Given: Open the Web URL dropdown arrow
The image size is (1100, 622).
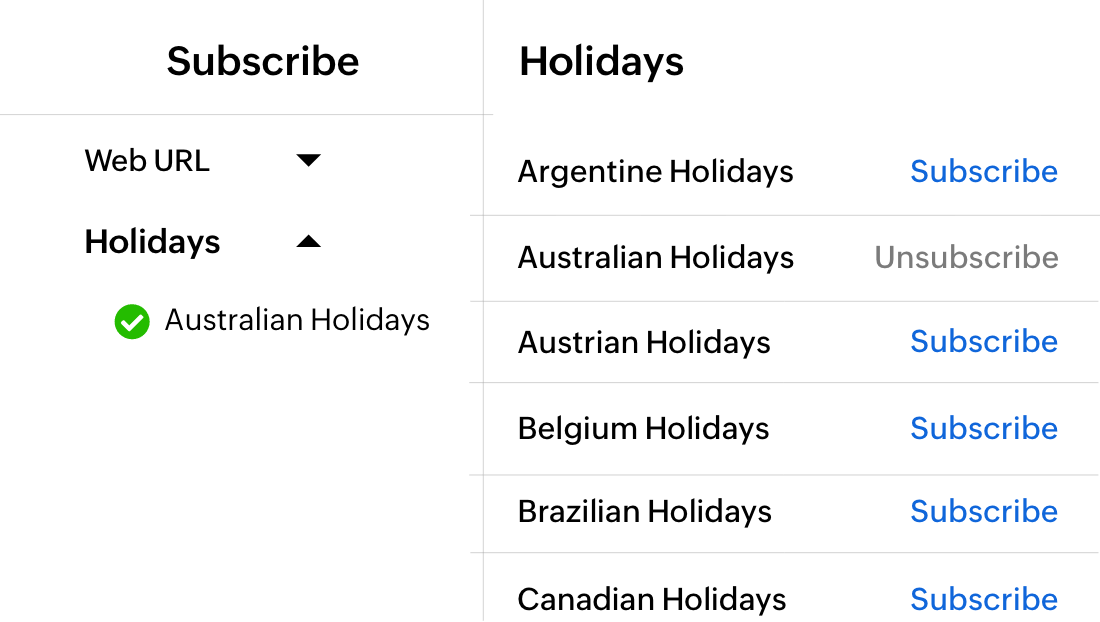Looking at the screenshot, I should 310,160.
